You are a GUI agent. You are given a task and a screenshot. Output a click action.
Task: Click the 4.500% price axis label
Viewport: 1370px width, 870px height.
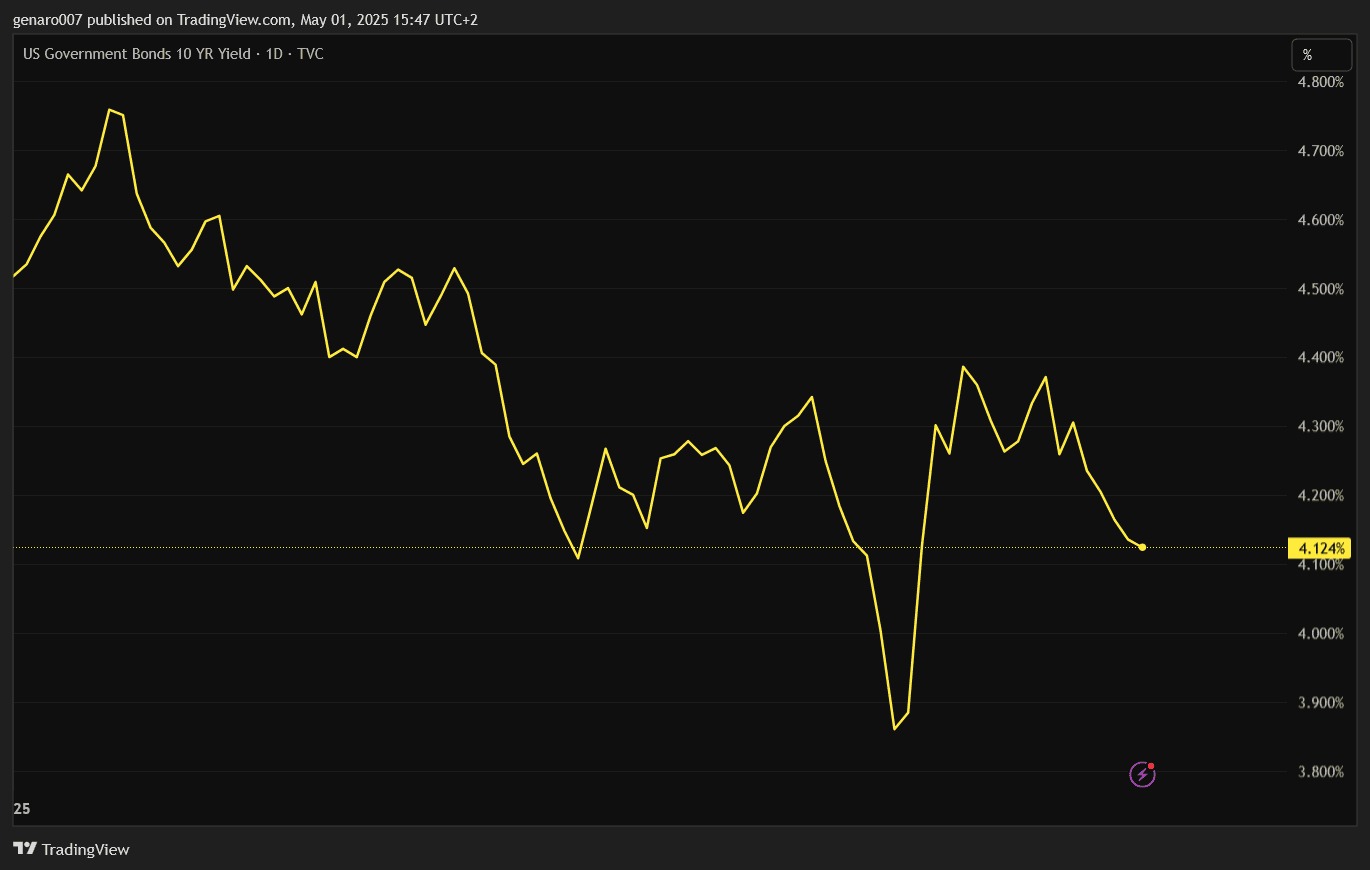click(x=1320, y=289)
